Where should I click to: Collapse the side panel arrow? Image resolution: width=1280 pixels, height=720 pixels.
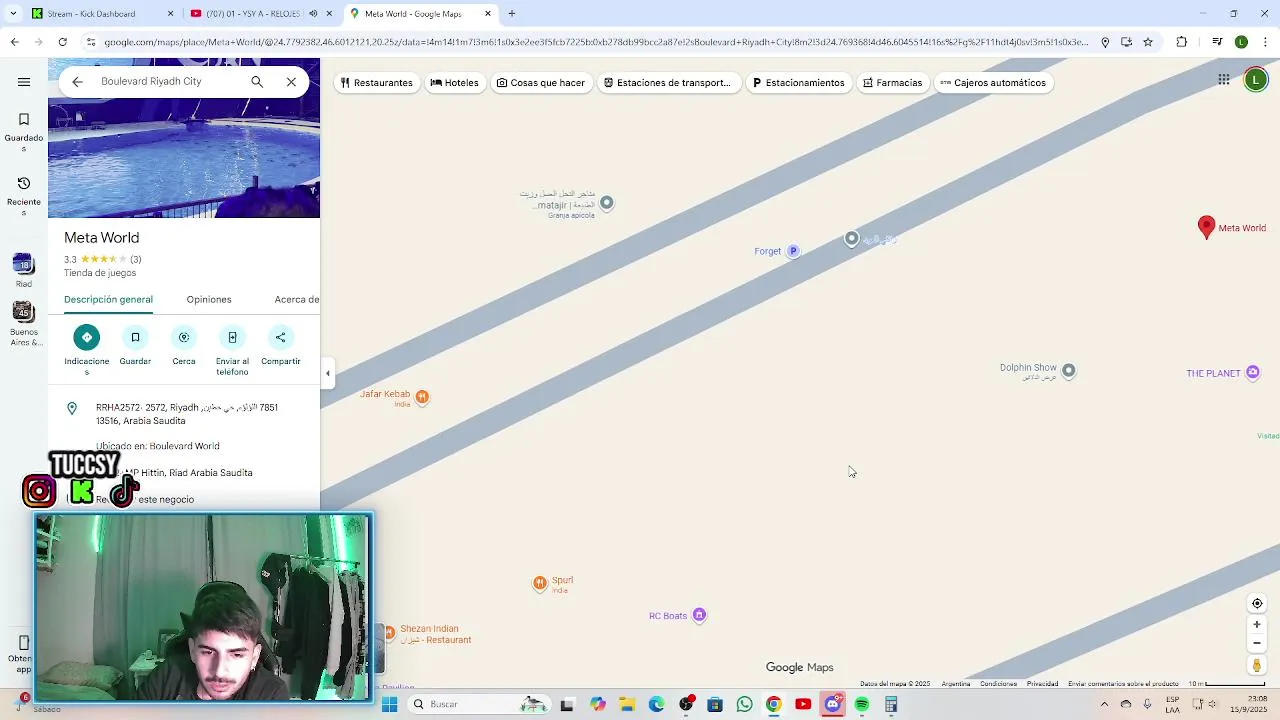tap(327, 374)
